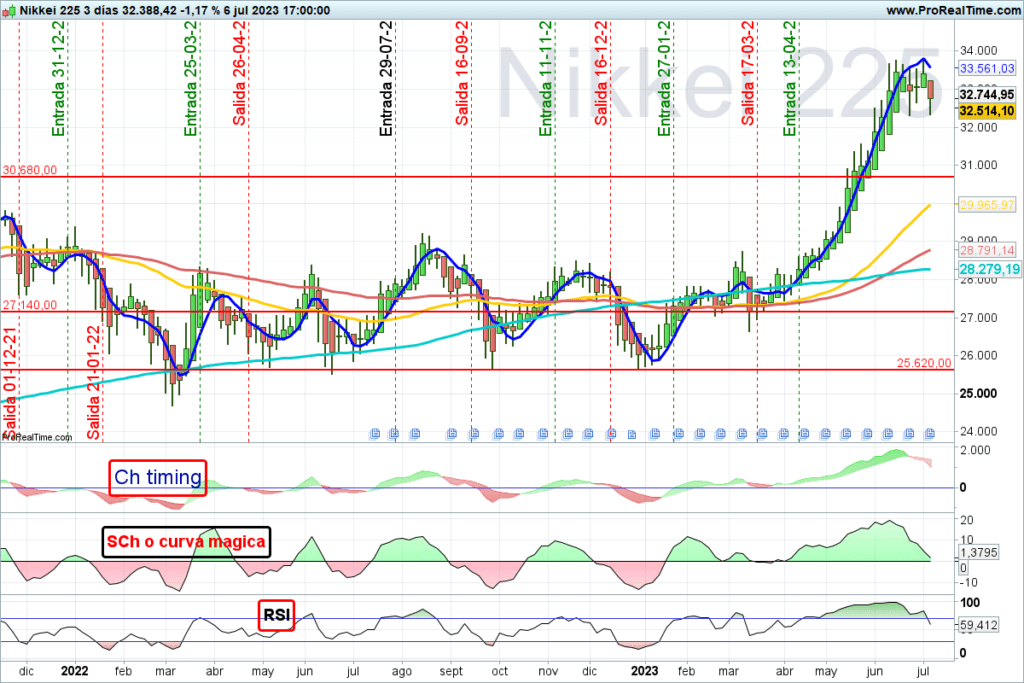Open the document icon on the Entrada 29-07-2 line
1024x683 pixels.
click(394, 434)
